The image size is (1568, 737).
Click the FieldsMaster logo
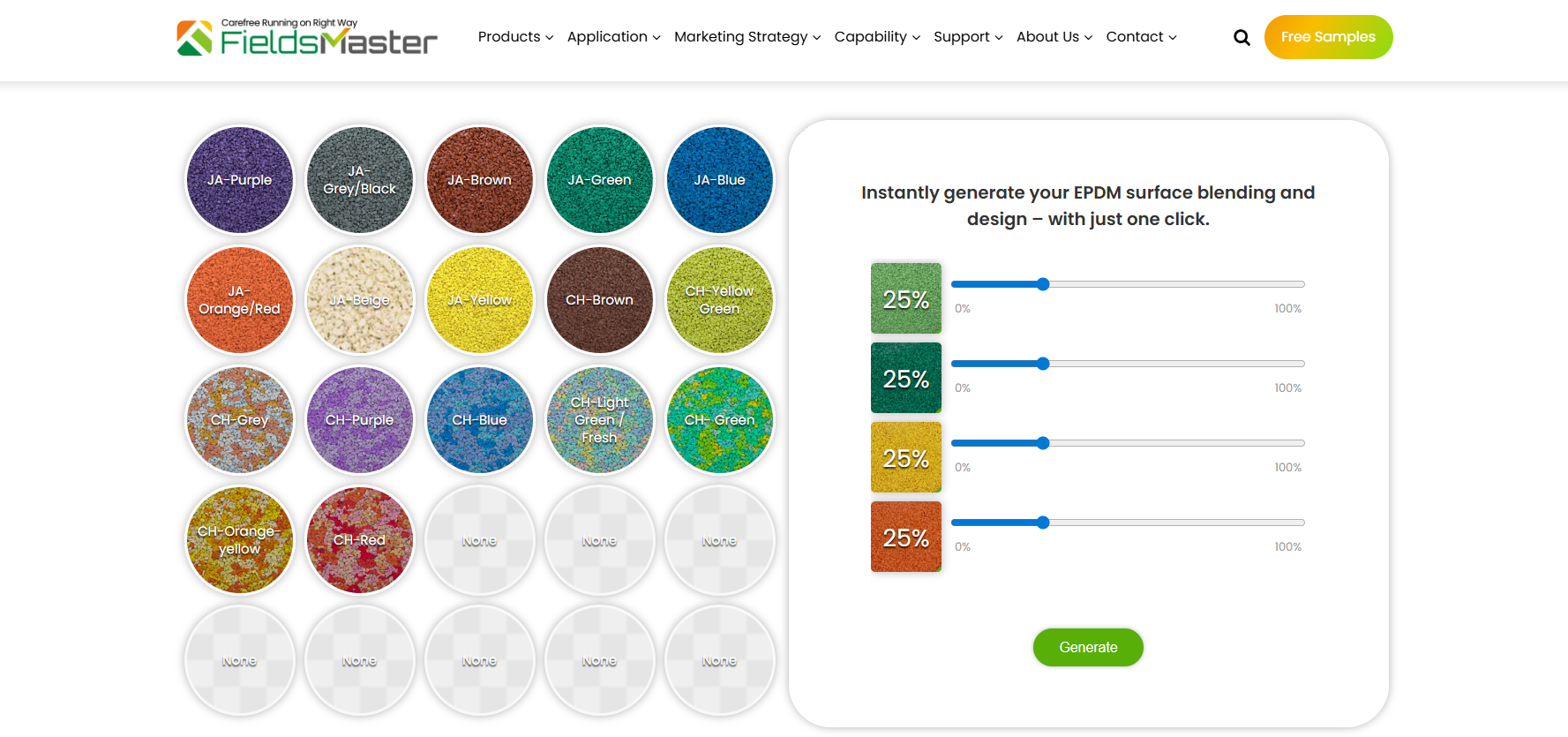[307, 37]
